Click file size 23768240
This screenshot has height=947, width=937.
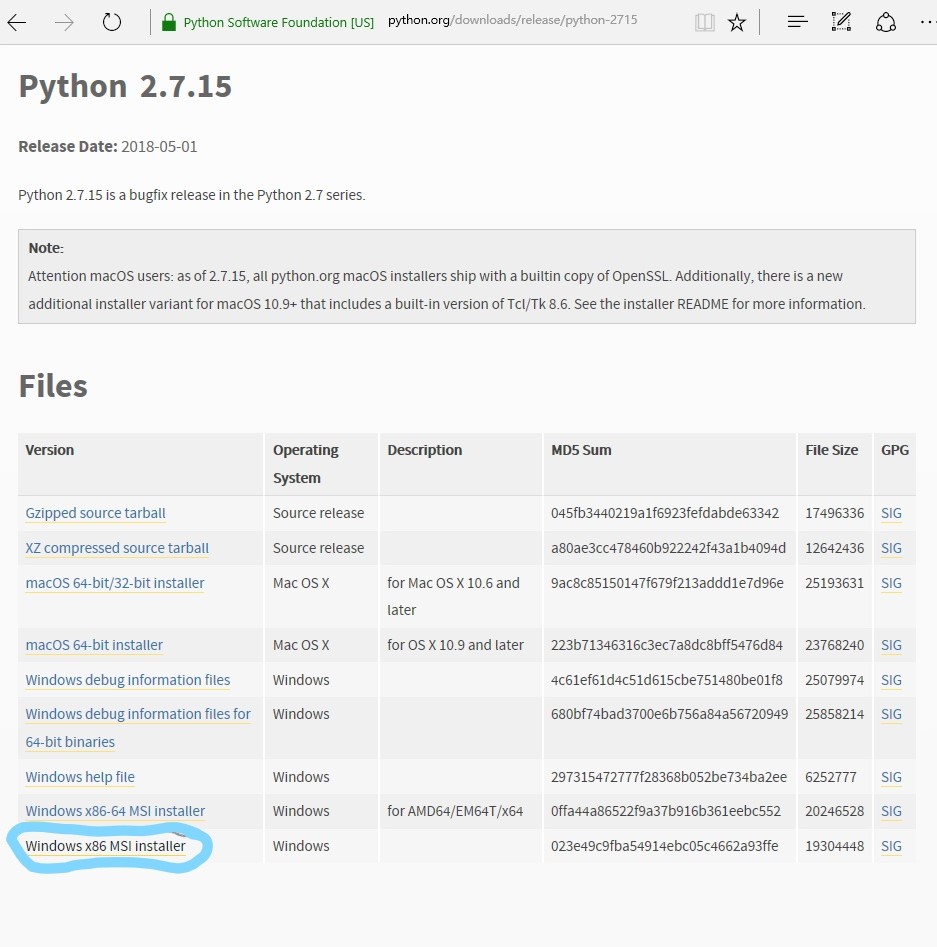pyautogui.click(x=834, y=646)
